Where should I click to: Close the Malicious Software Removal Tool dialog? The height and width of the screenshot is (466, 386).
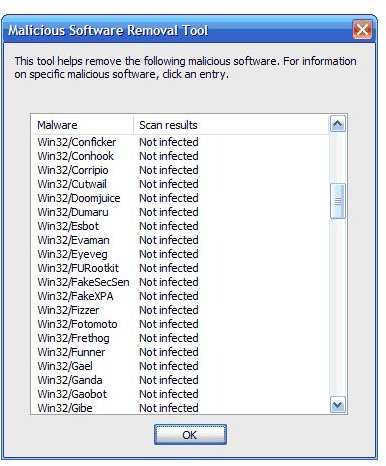click(362, 30)
